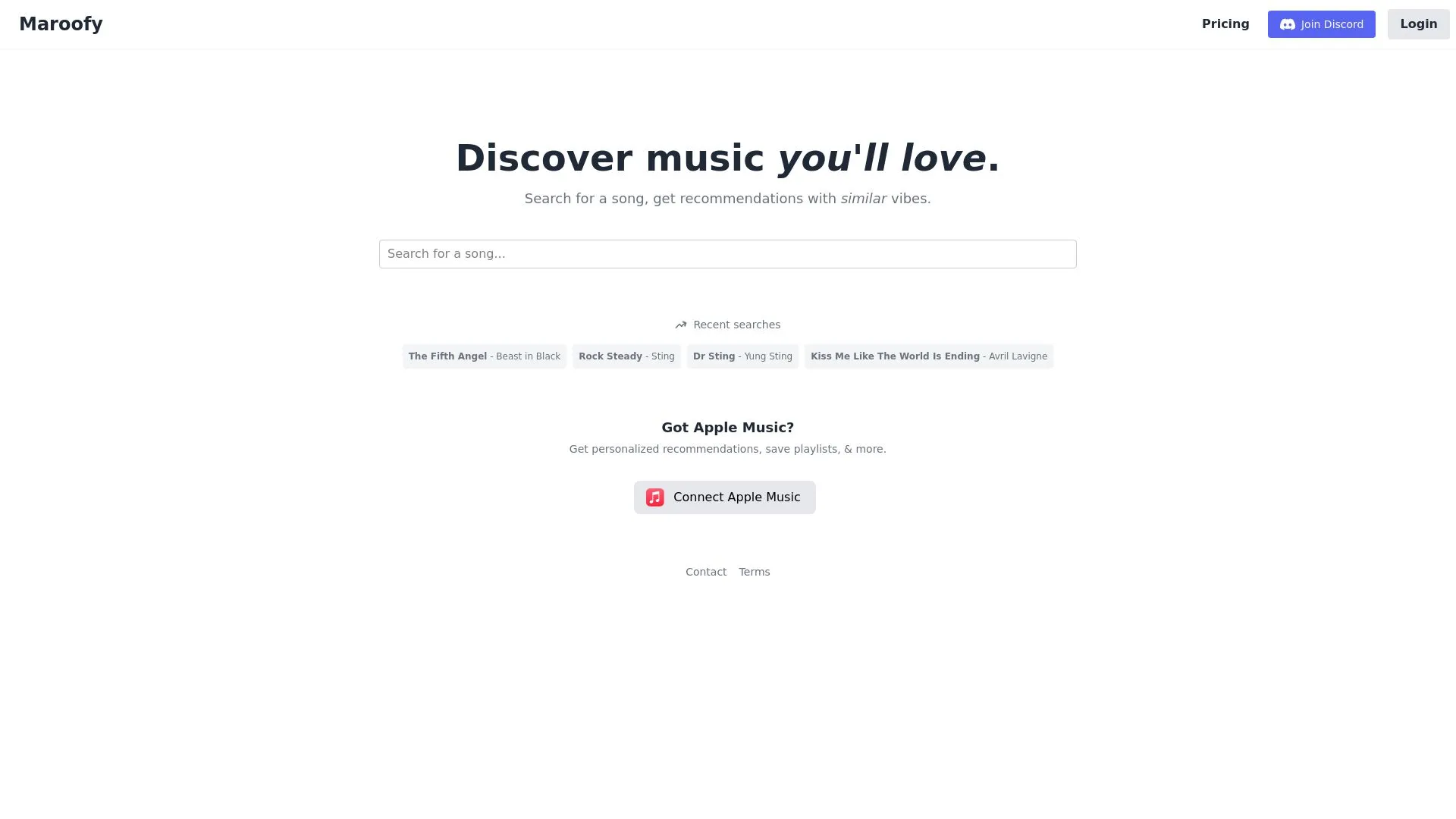Click the Join Discord button label

(1332, 24)
